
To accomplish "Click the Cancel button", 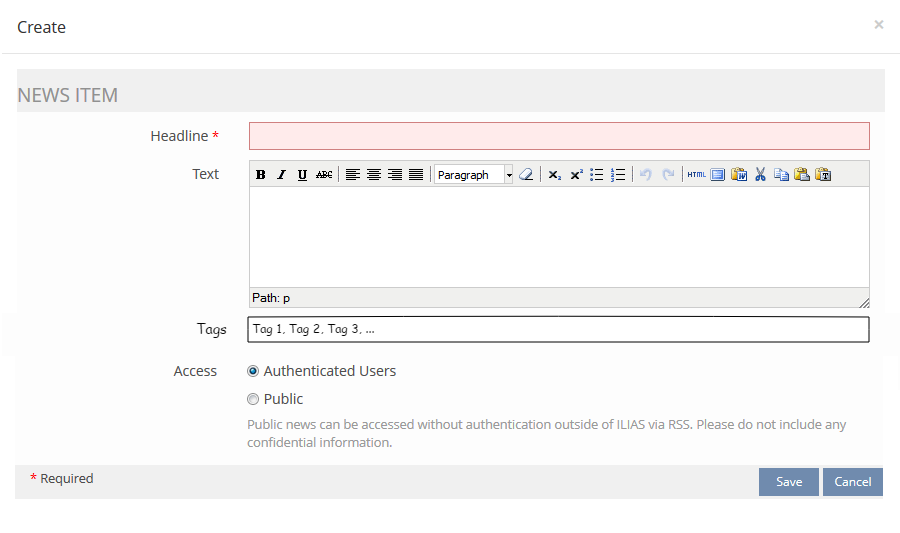I will [853, 482].
